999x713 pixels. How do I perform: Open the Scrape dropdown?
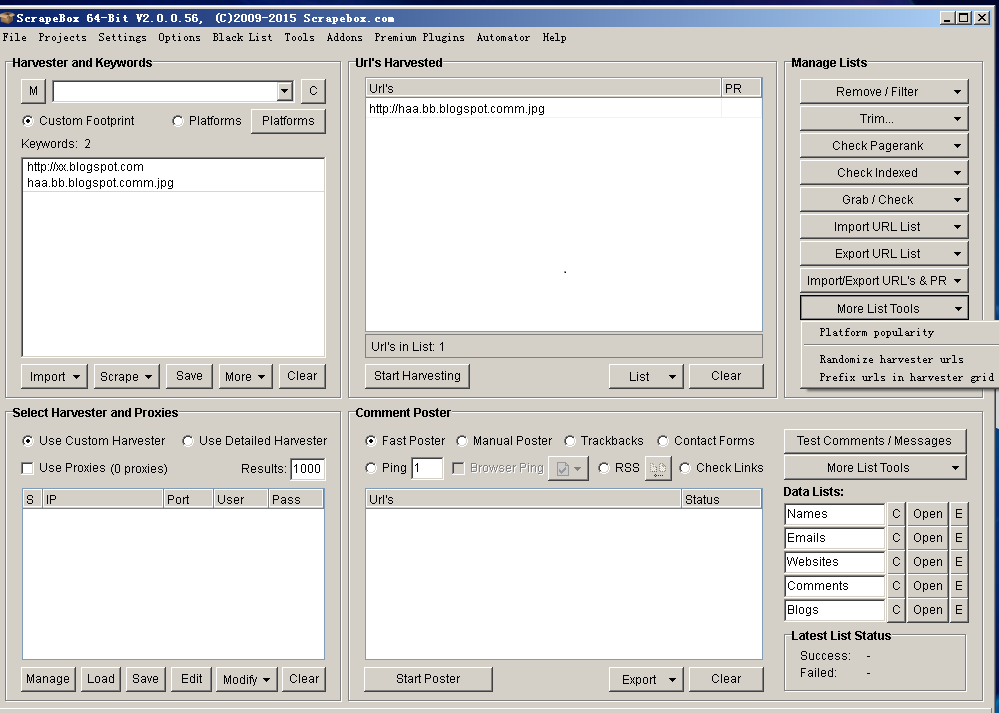tap(126, 376)
